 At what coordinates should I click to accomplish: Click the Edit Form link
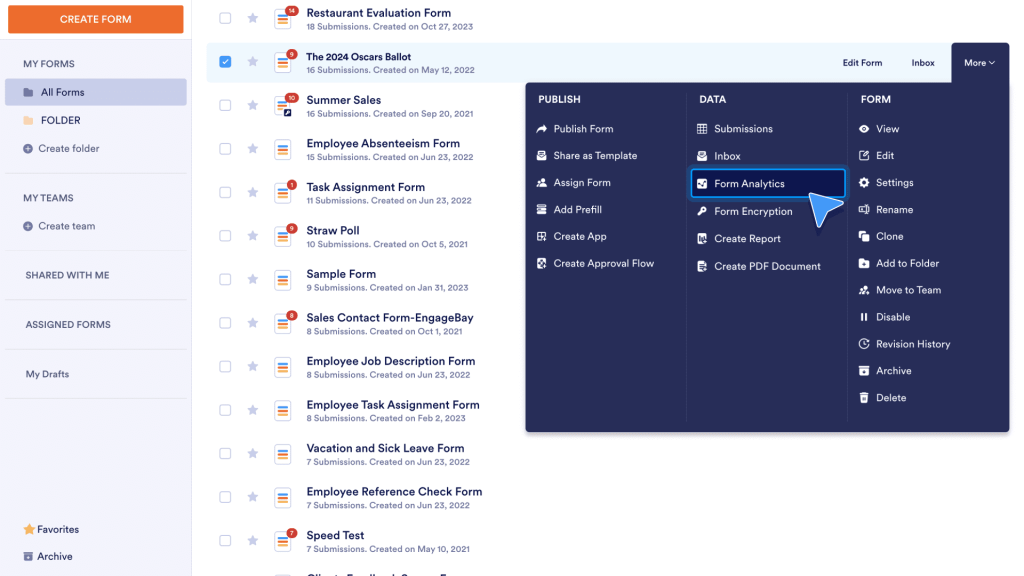[x=862, y=63]
